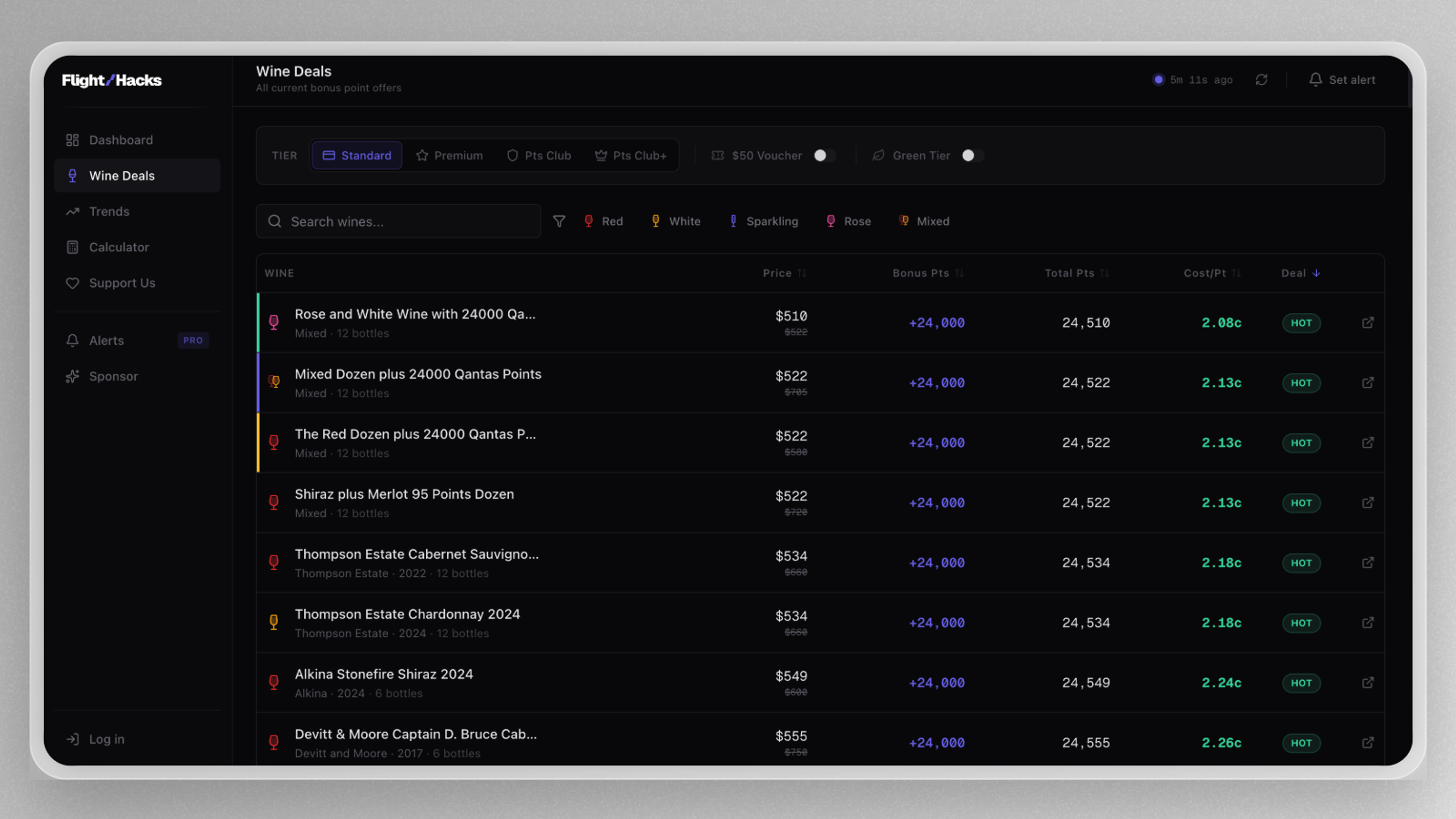Sort table by Price column

tap(784, 273)
